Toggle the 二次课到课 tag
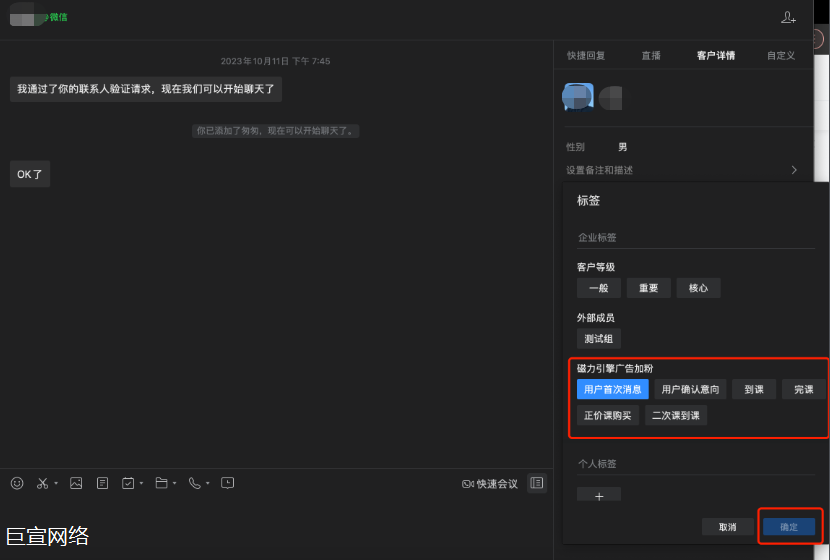 pos(675,416)
